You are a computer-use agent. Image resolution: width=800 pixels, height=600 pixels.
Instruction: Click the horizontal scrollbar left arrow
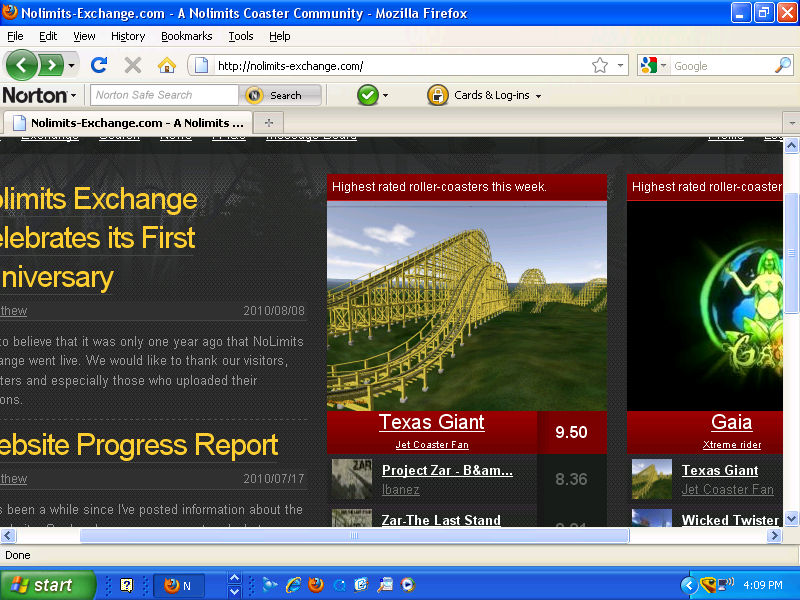8,535
